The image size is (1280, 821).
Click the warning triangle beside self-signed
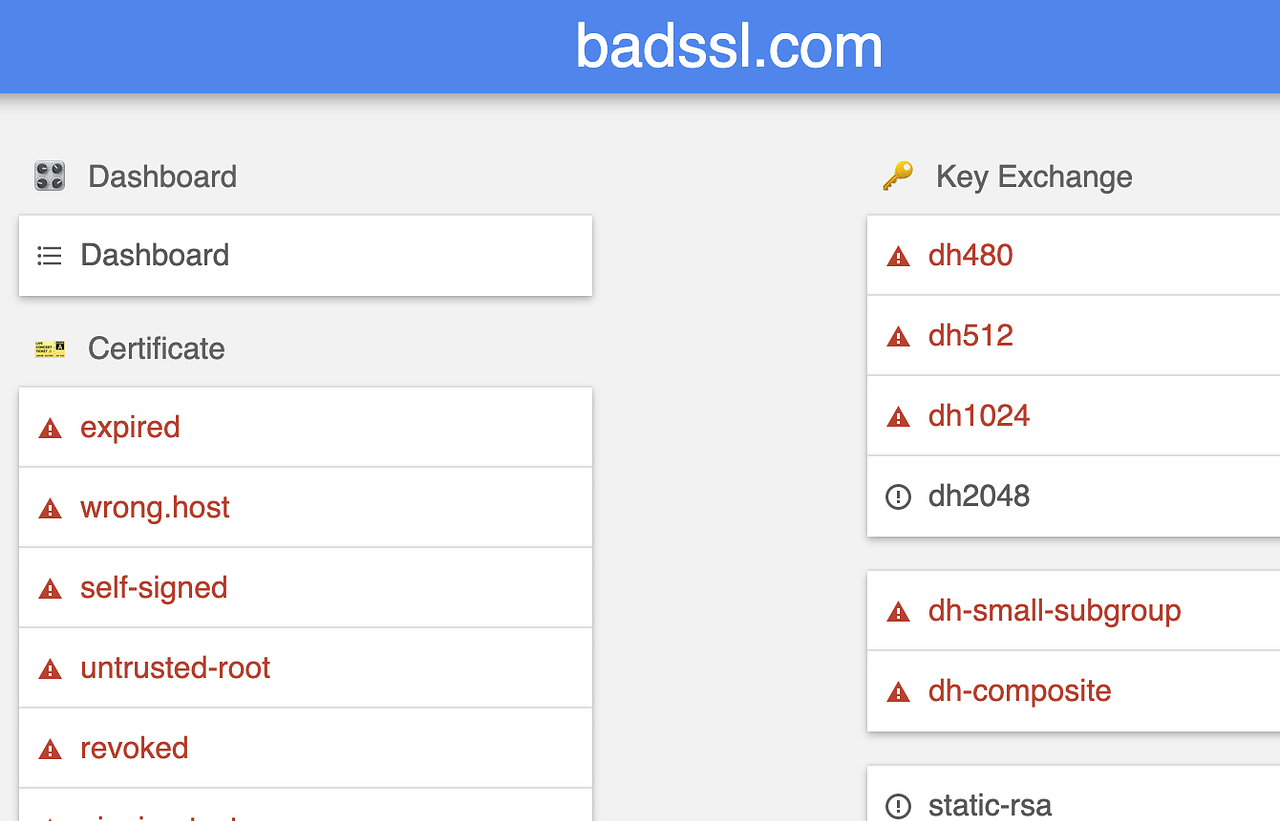tap(50, 588)
